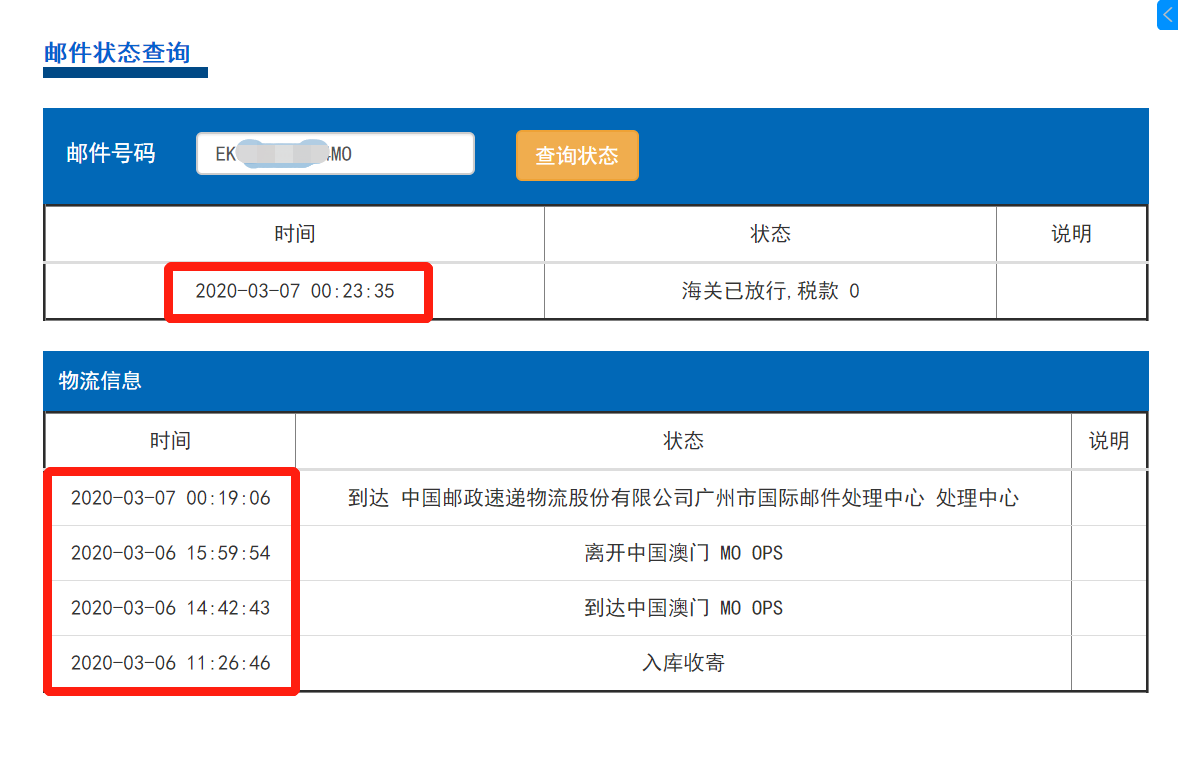The height and width of the screenshot is (765, 1178).
Task: Click the 时间 header in logistics table
Action: 168,440
